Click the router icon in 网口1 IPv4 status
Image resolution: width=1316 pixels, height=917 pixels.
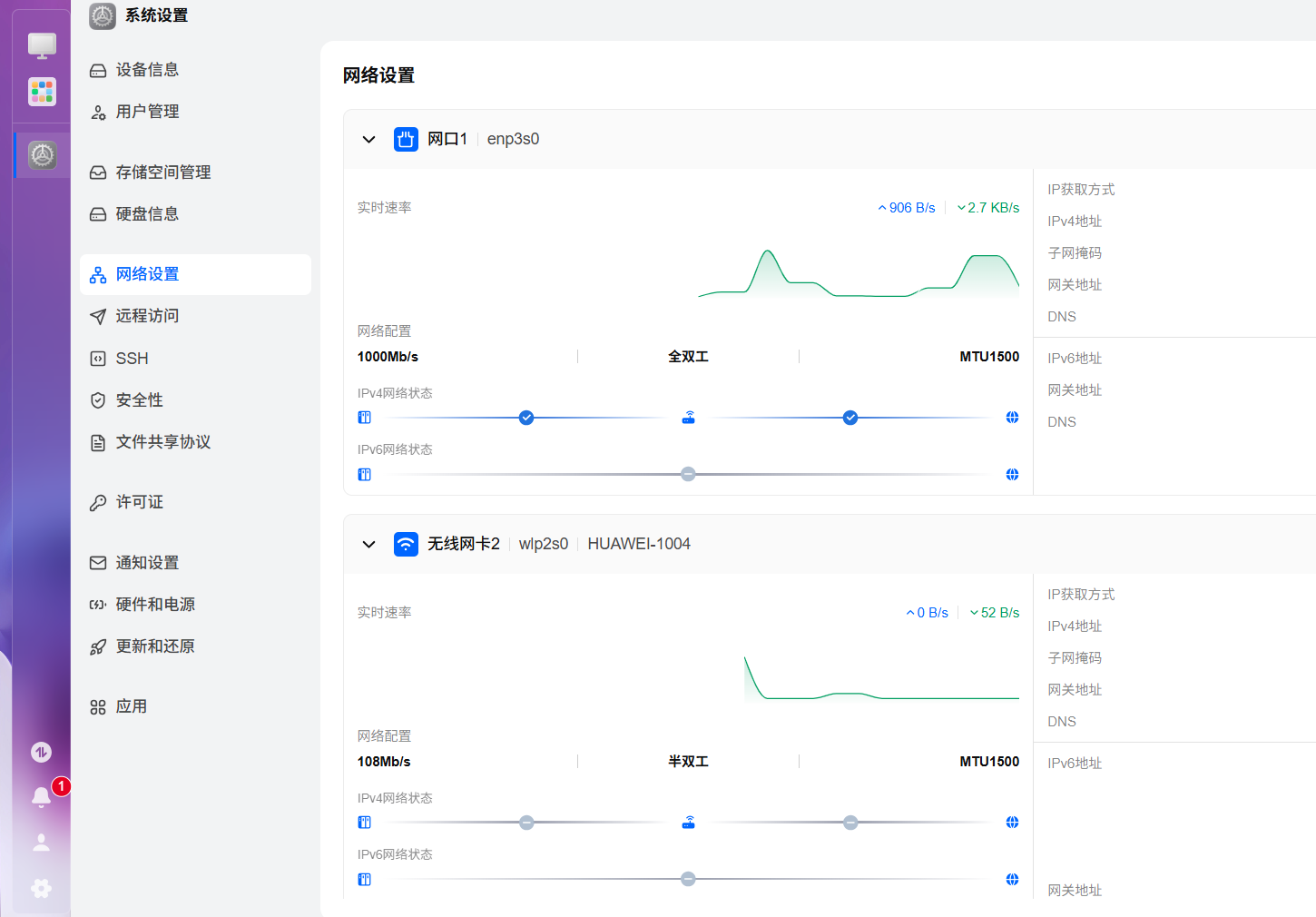click(x=689, y=418)
